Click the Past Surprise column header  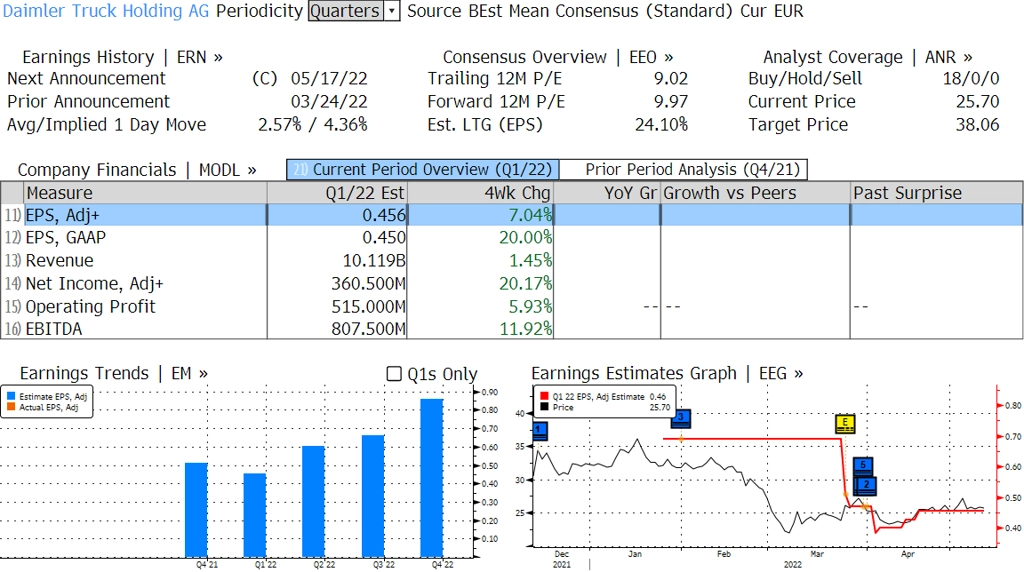click(936, 193)
